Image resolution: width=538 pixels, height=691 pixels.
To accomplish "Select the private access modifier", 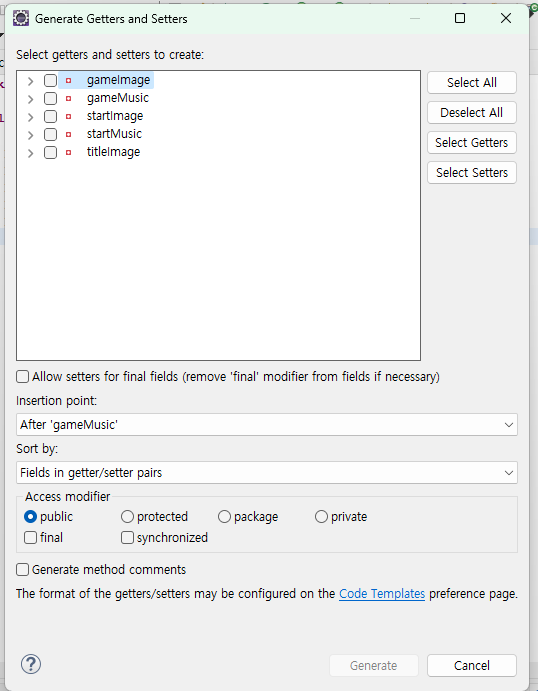I will pyautogui.click(x=321, y=516).
